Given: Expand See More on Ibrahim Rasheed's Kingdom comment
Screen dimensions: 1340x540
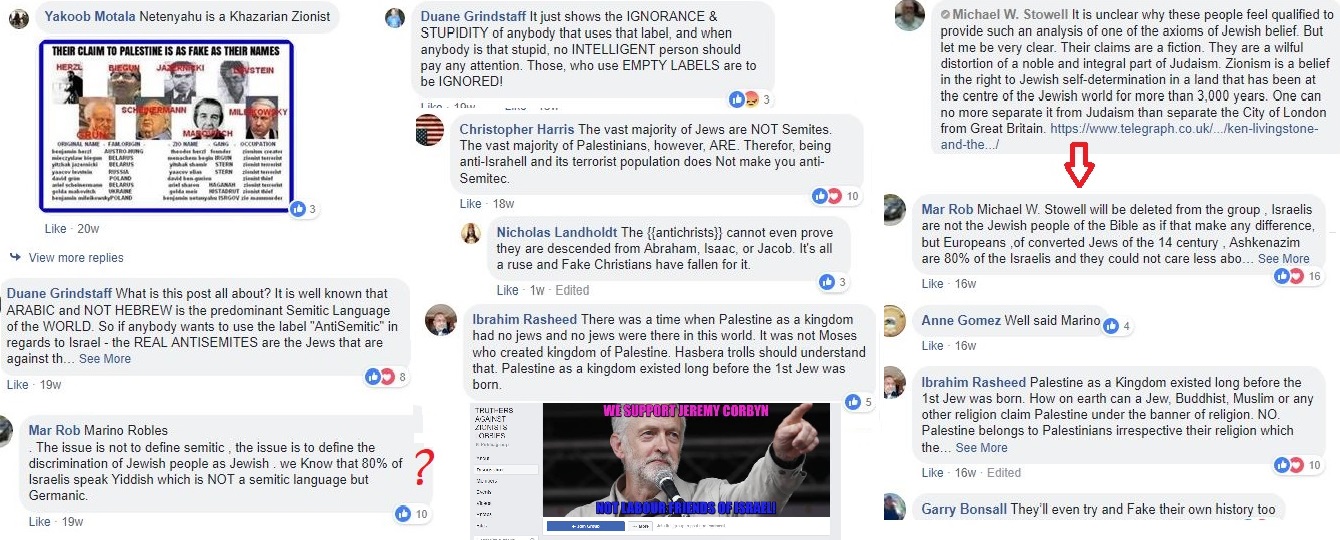Looking at the screenshot, I should [x=981, y=447].
